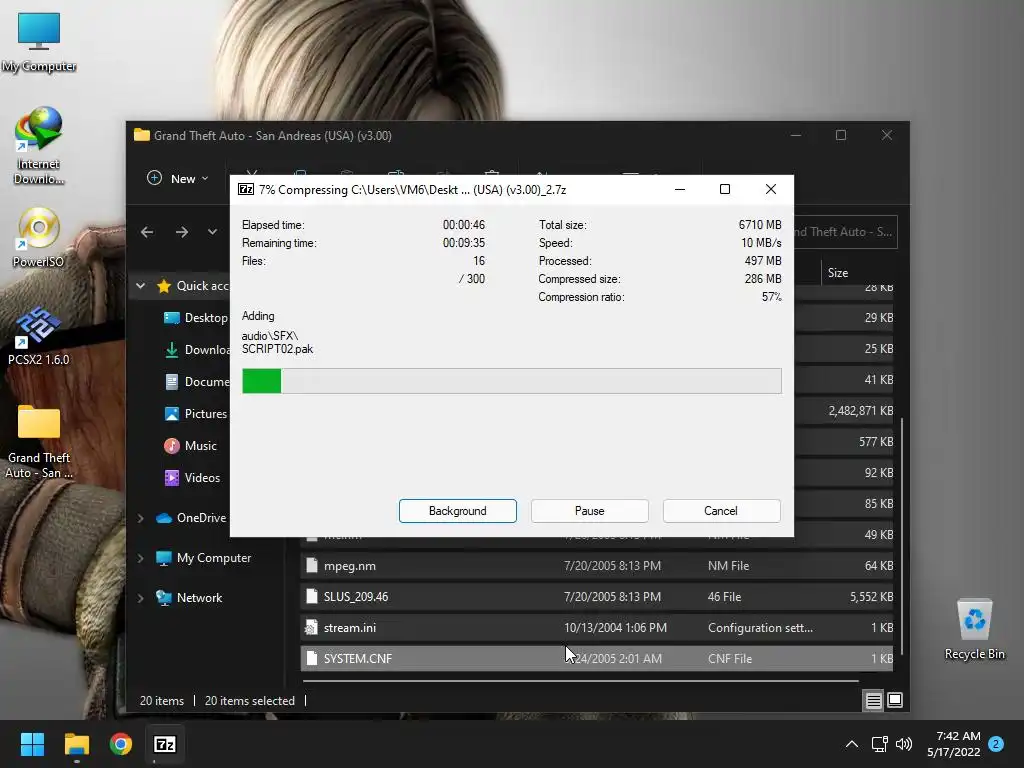Open Documents in navigation pane

(x=196, y=381)
